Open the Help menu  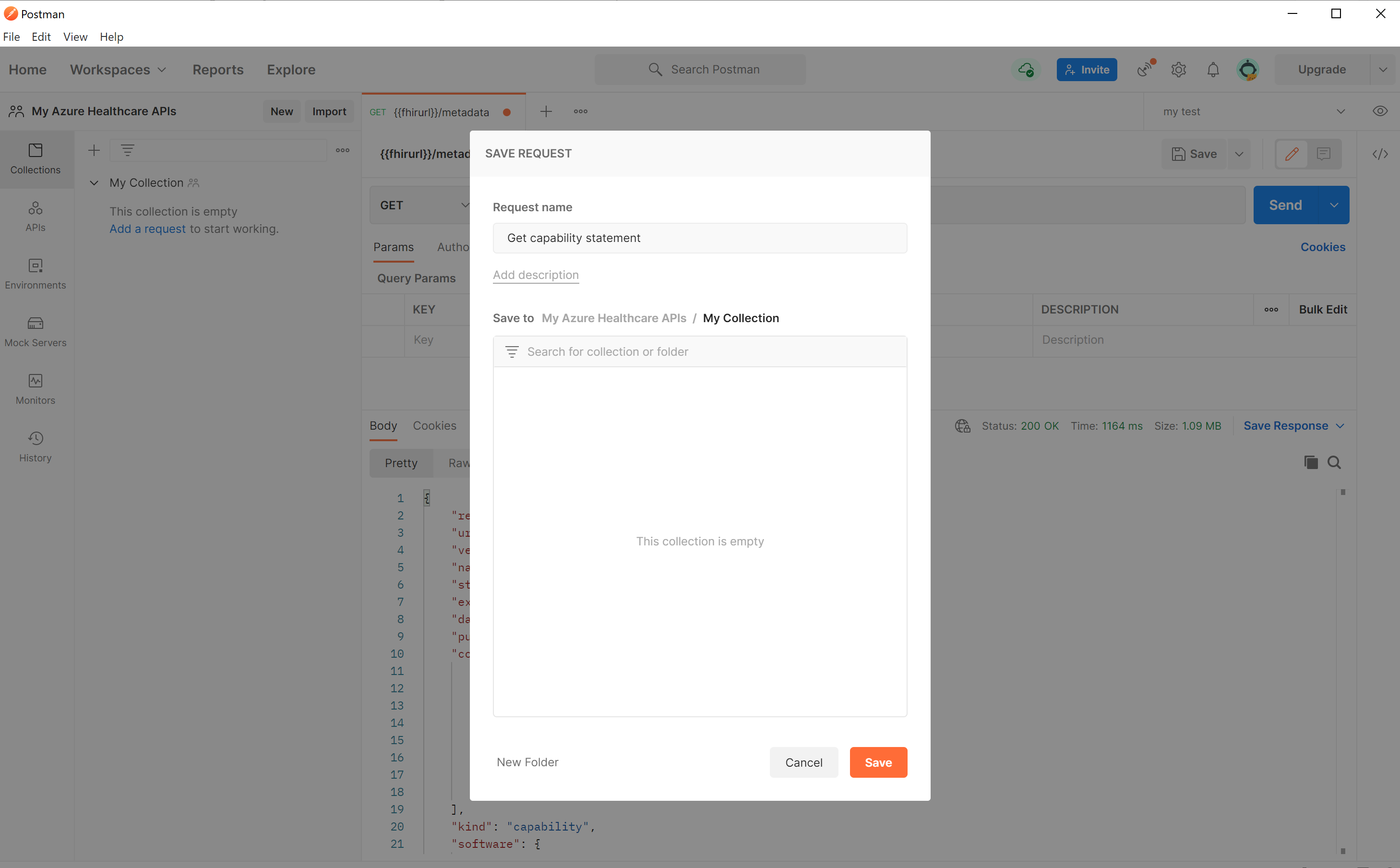coord(111,37)
